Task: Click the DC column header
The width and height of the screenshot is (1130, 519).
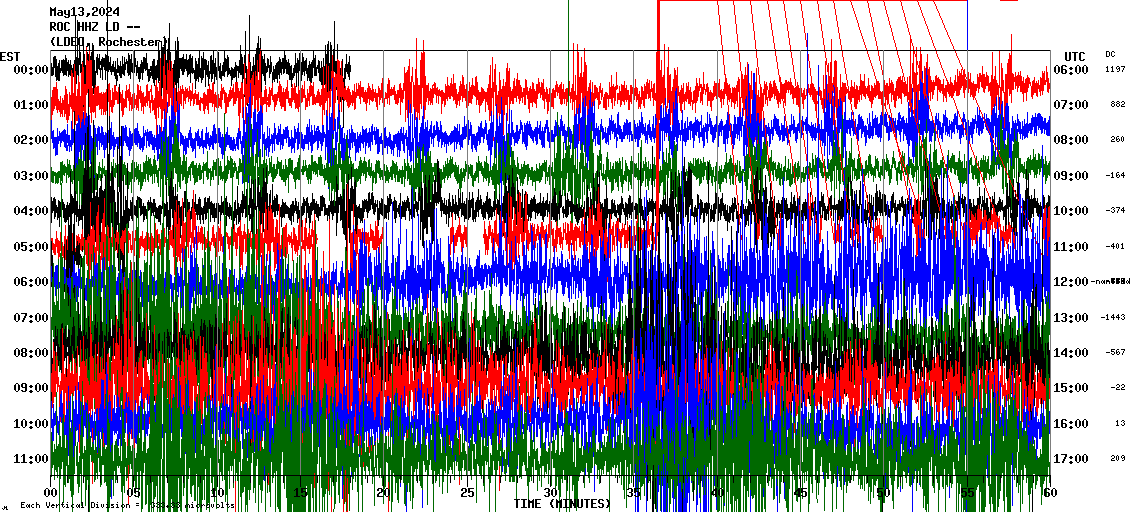Action: pyautogui.click(x=1110, y=54)
